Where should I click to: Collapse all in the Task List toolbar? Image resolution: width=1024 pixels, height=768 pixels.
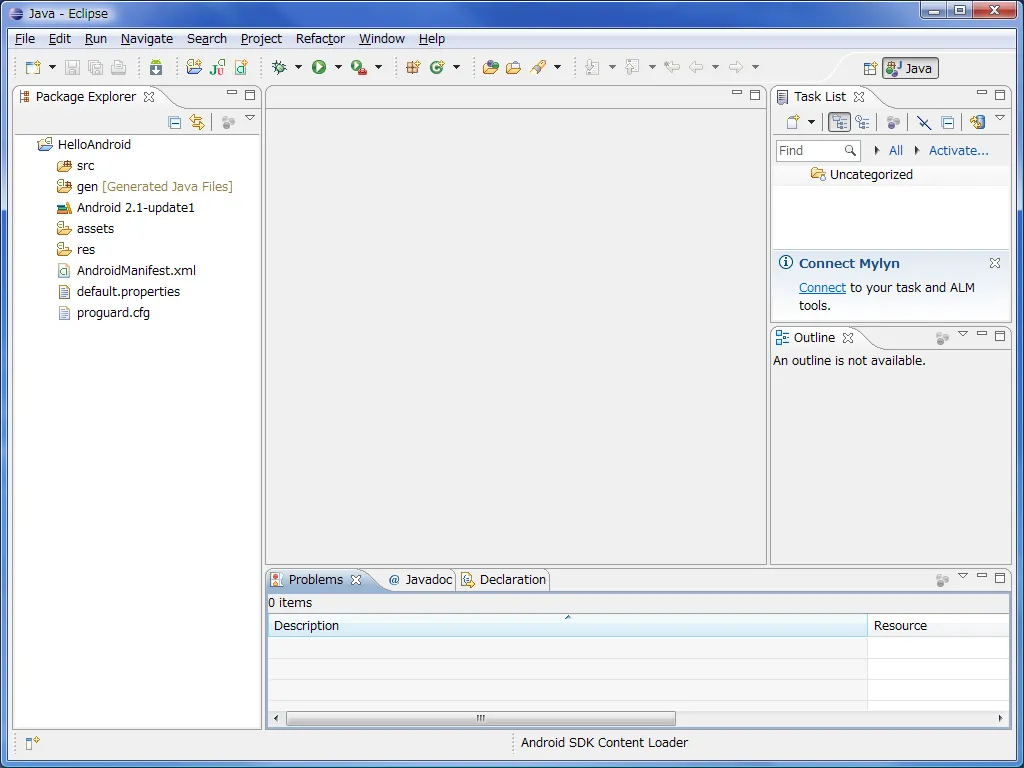click(x=948, y=122)
